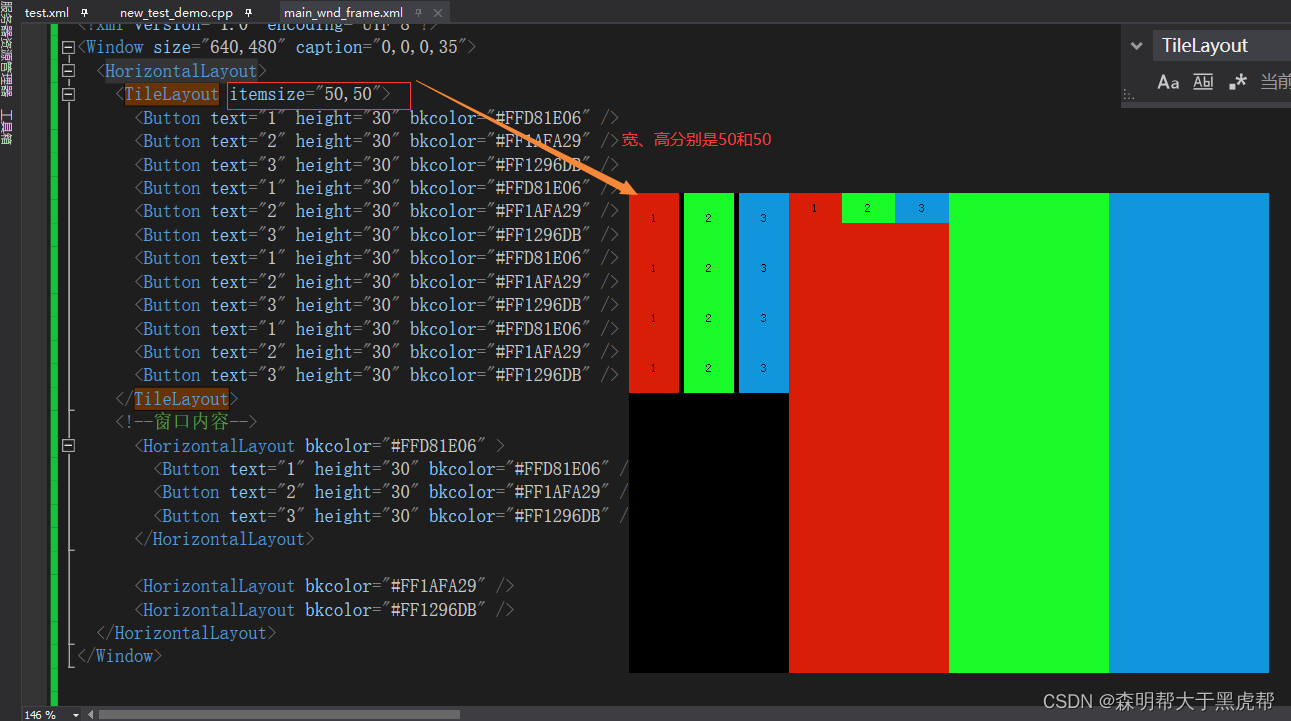Toggle Match case (Aa) in find box
Viewport: 1291px width, 721px height.
[1168, 82]
